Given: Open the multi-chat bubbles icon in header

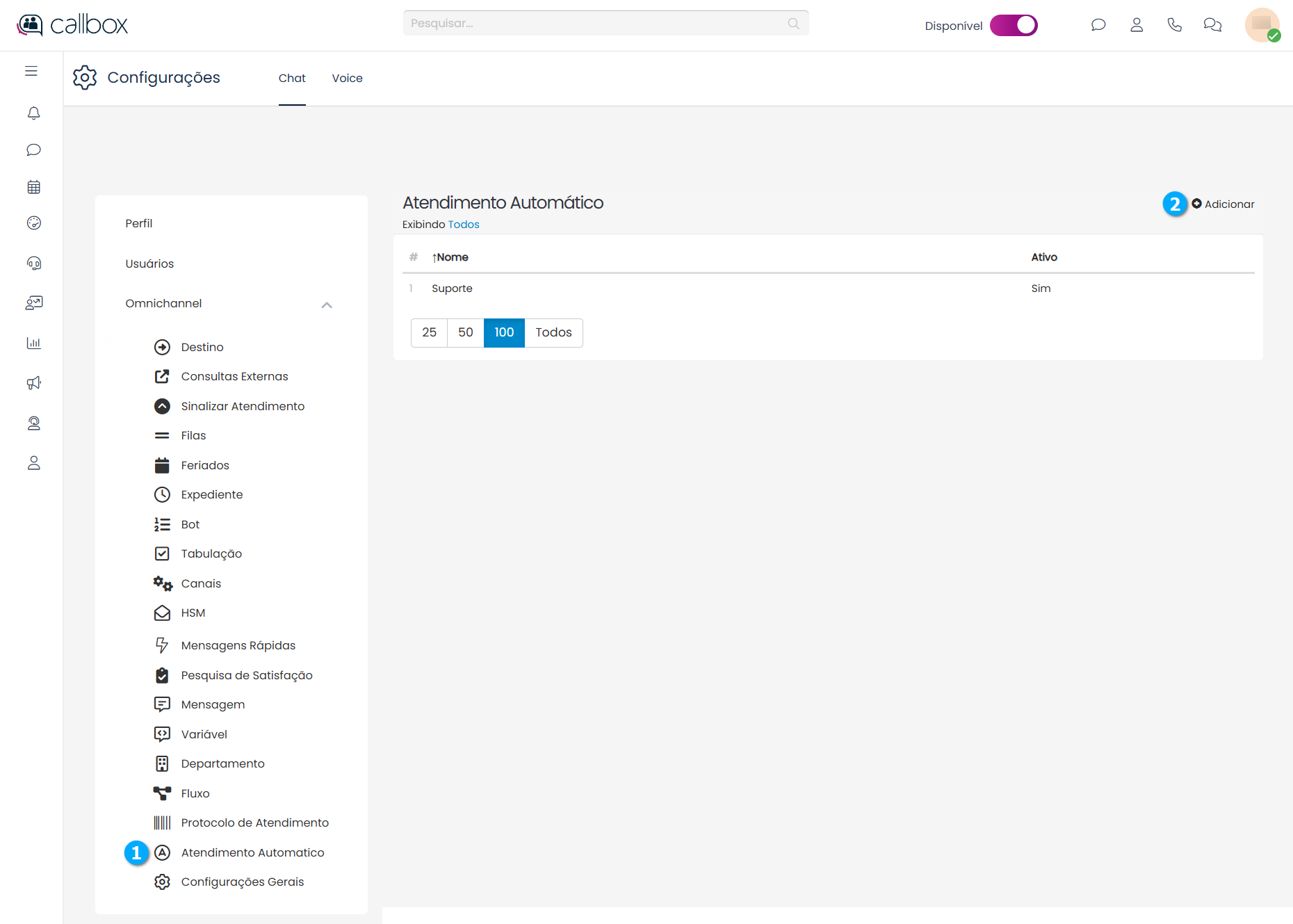Looking at the screenshot, I should 1212,25.
